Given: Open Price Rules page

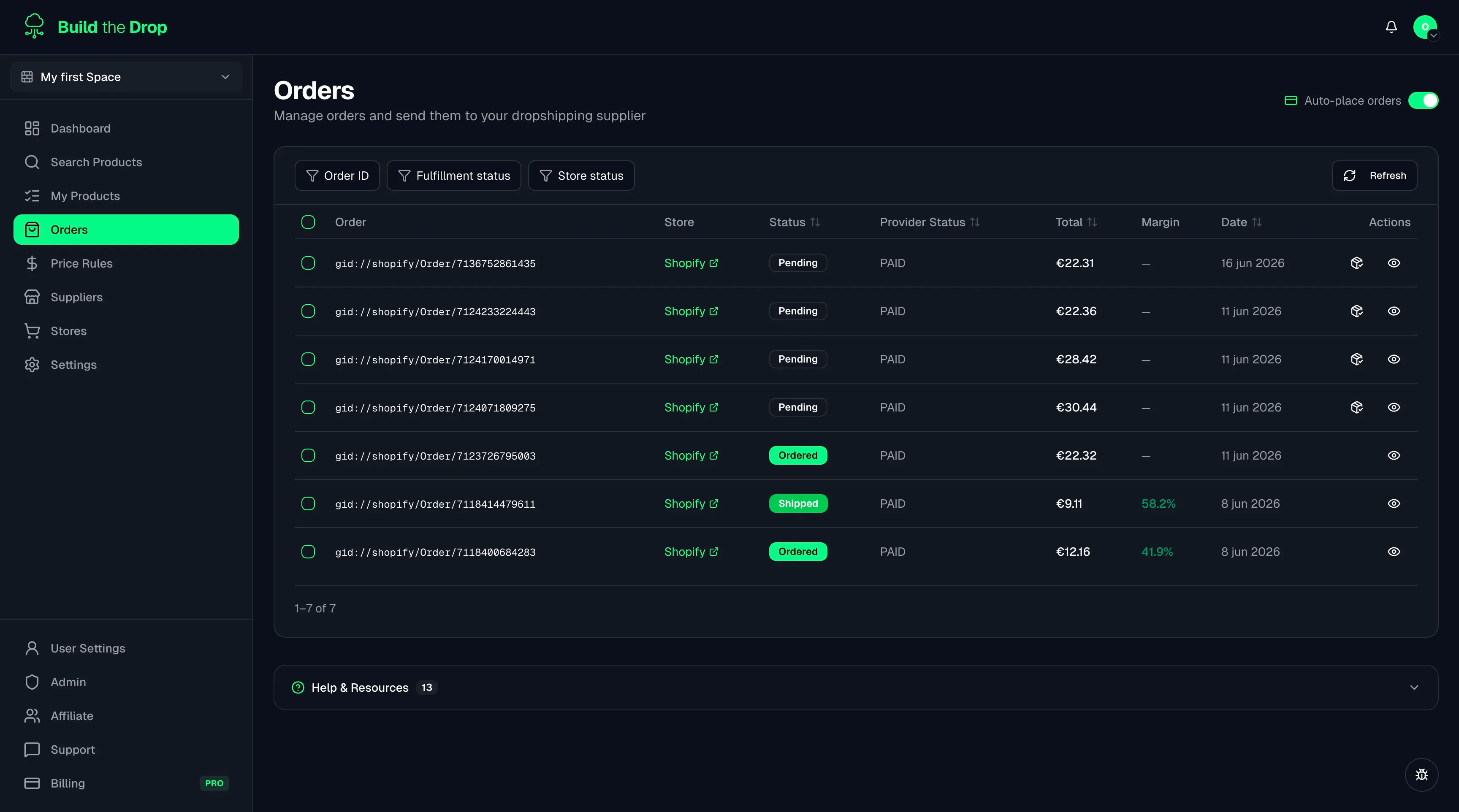Looking at the screenshot, I should (126, 264).
